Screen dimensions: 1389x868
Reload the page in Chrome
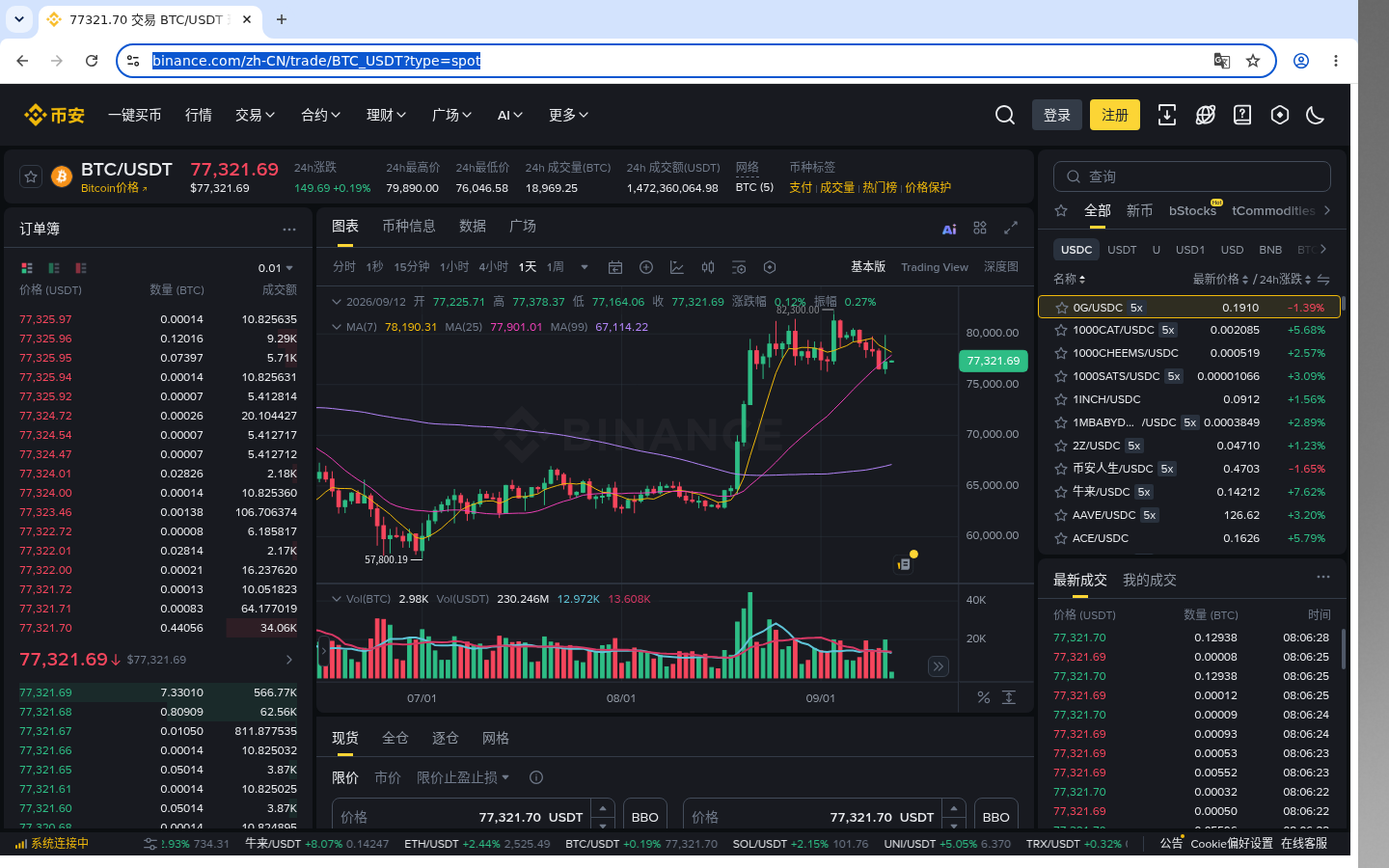92,61
